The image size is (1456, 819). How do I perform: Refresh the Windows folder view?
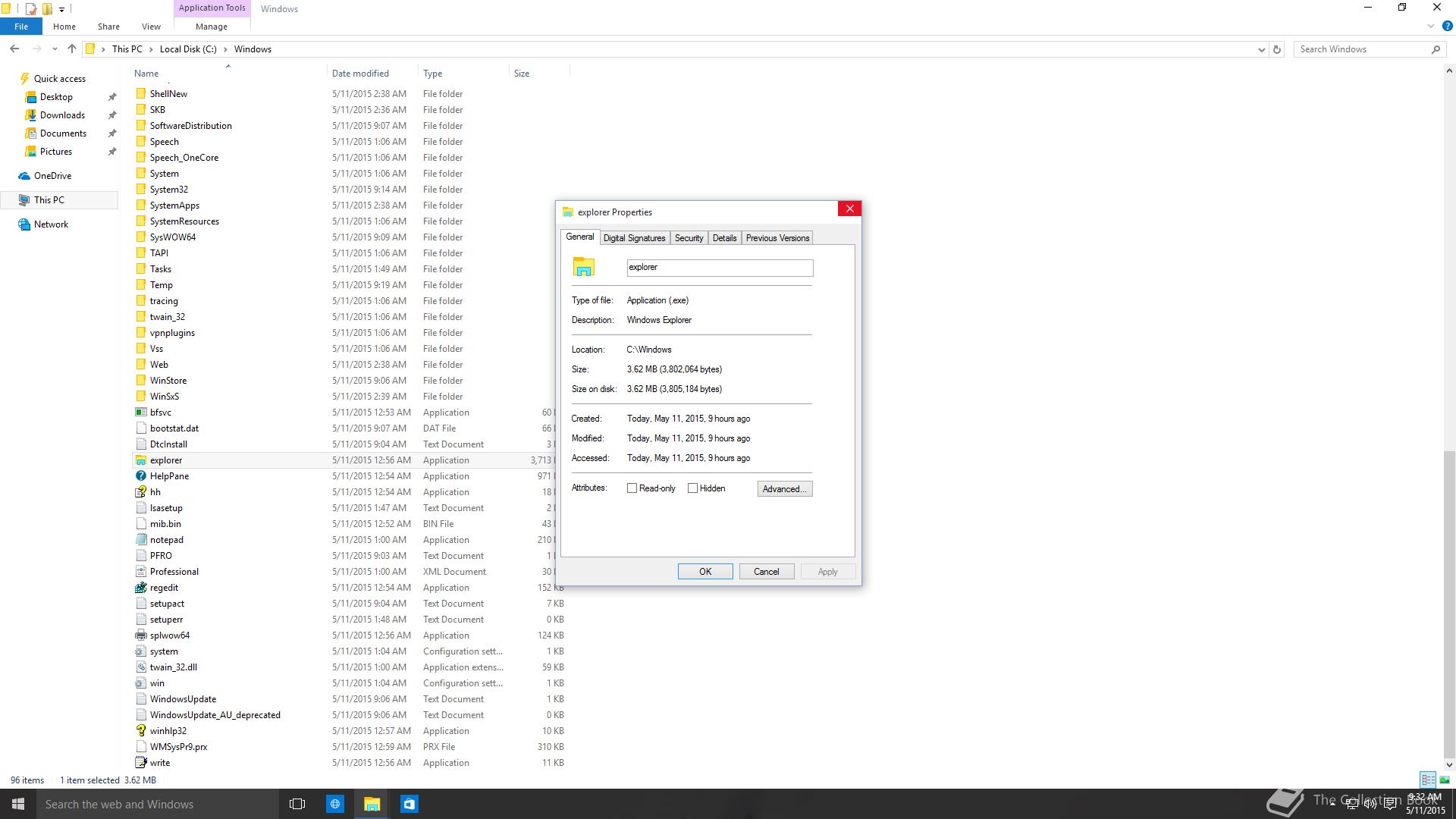pyautogui.click(x=1277, y=49)
